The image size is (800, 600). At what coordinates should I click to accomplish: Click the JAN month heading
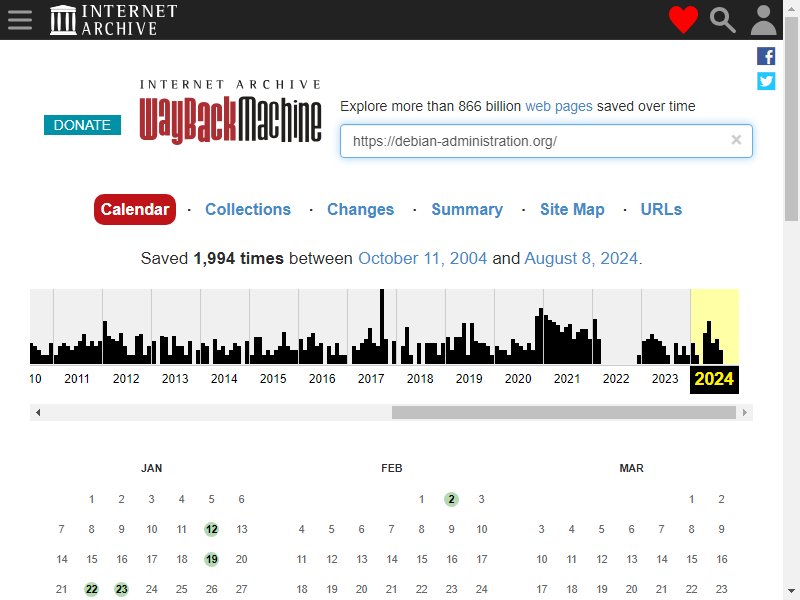[x=152, y=468]
